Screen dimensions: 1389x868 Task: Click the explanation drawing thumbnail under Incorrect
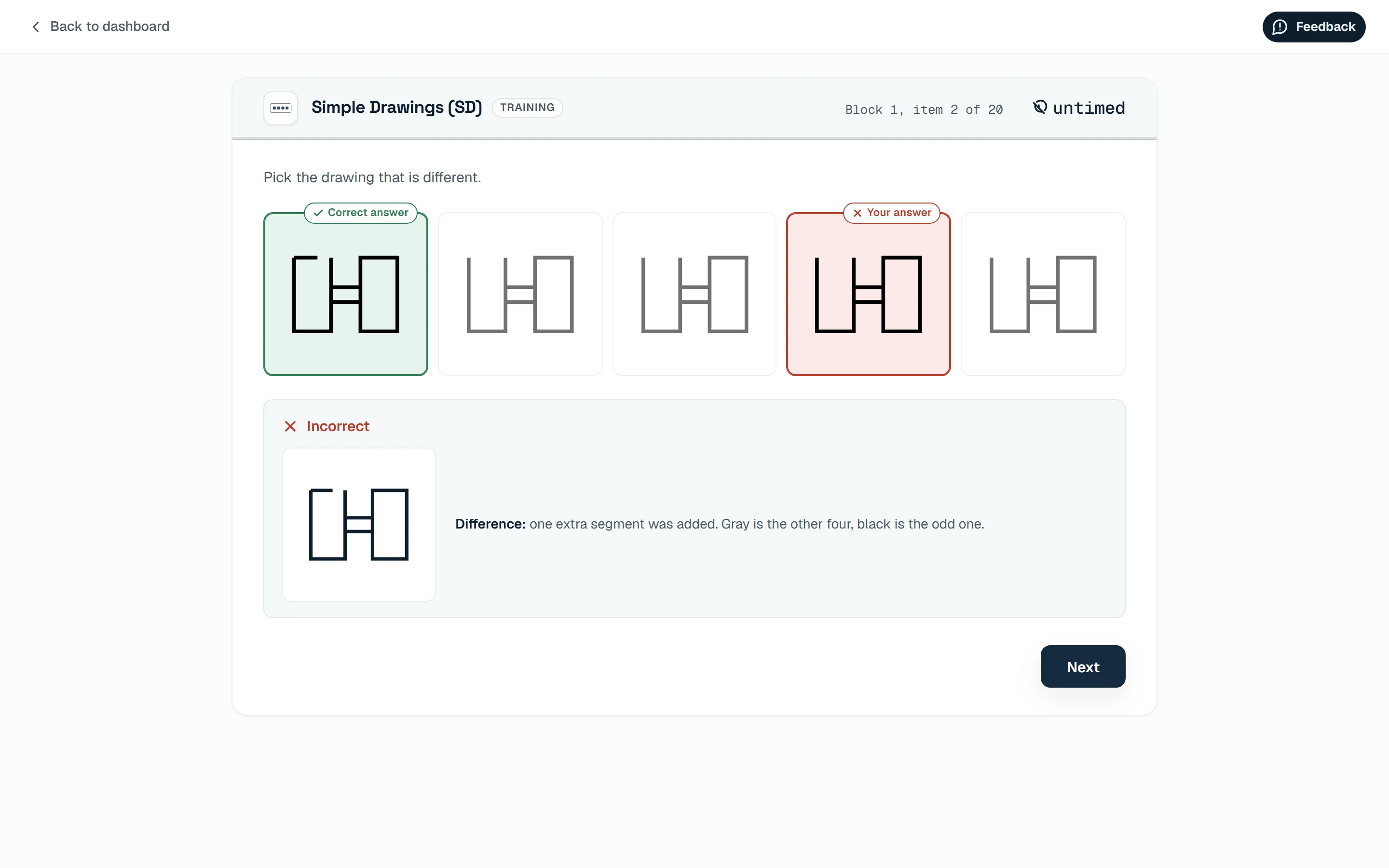click(x=359, y=524)
